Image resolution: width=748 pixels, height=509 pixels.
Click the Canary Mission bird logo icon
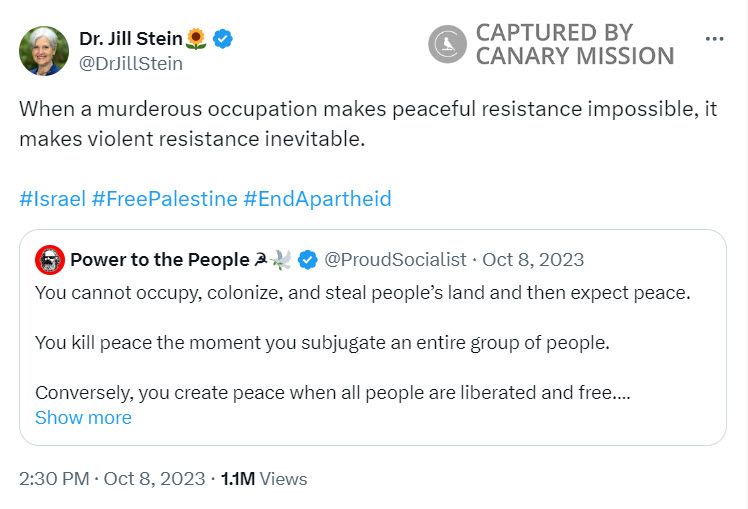point(447,44)
